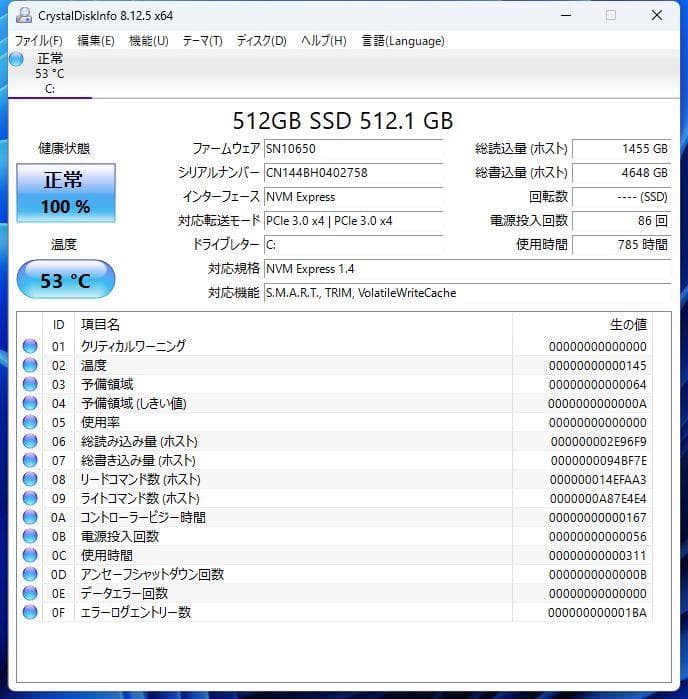
Task: Click the 総書込量 (ホスト) value 4648 GB
Action: pos(622,173)
